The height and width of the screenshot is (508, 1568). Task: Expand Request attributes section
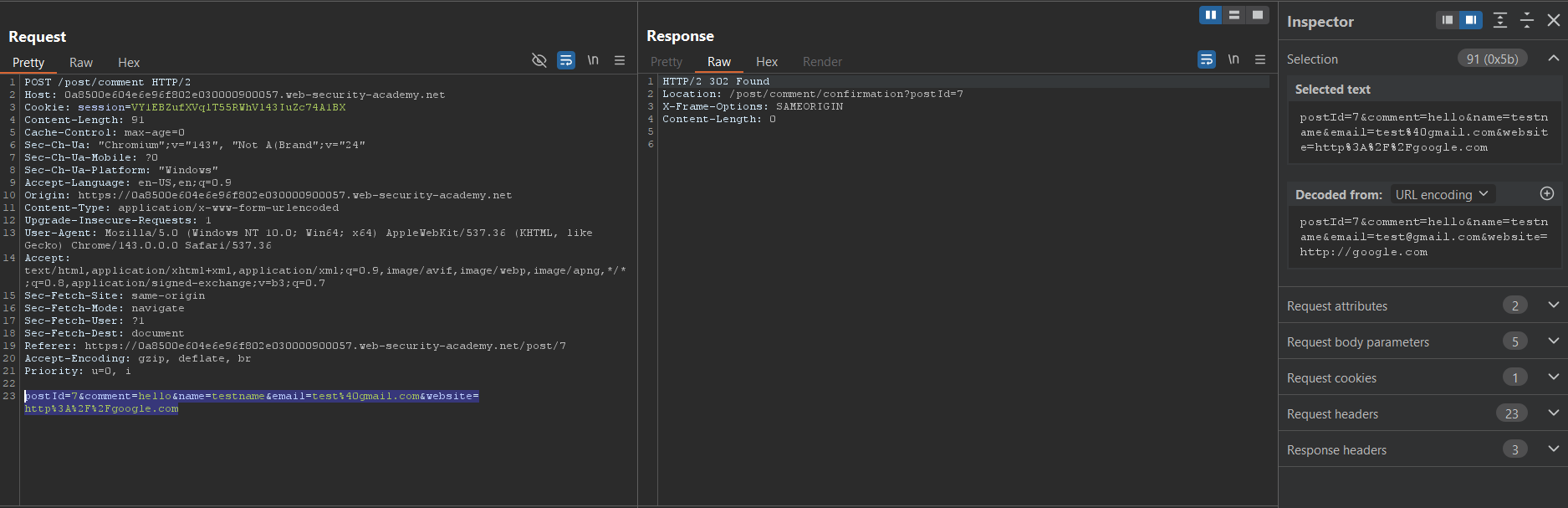pos(1553,305)
